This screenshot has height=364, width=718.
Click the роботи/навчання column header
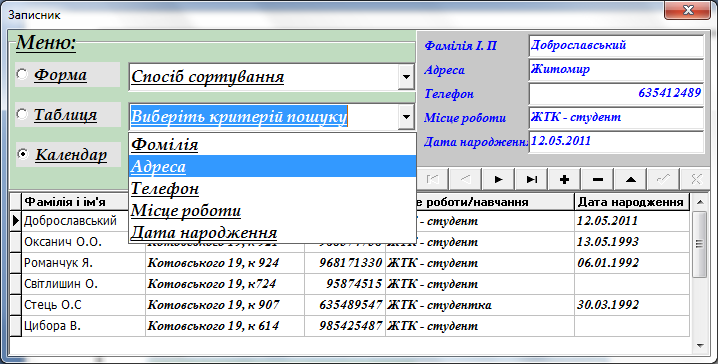click(x=495, y=201)
